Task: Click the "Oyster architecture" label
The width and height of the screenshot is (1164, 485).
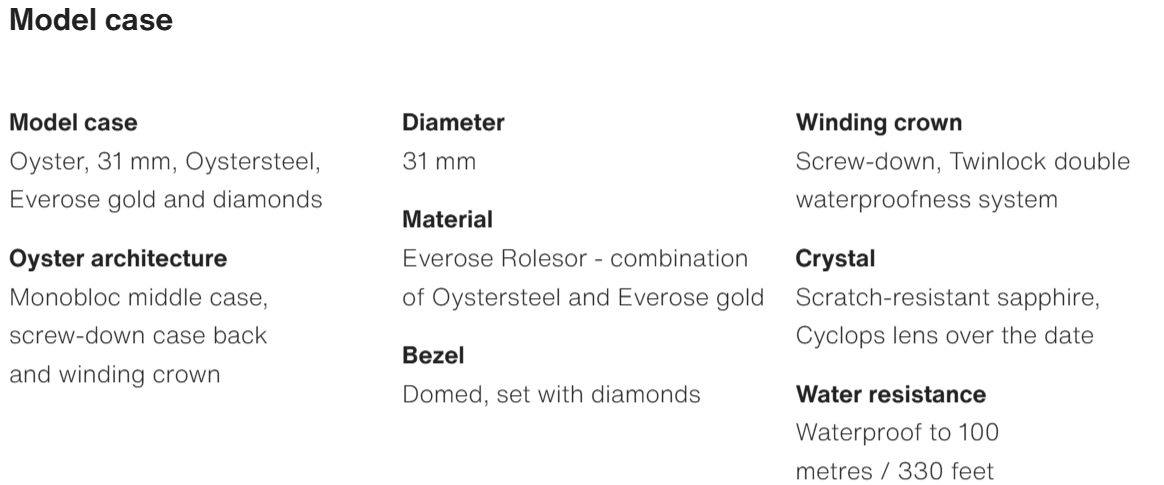Action: pyautogui.click(x=118, y=259)
